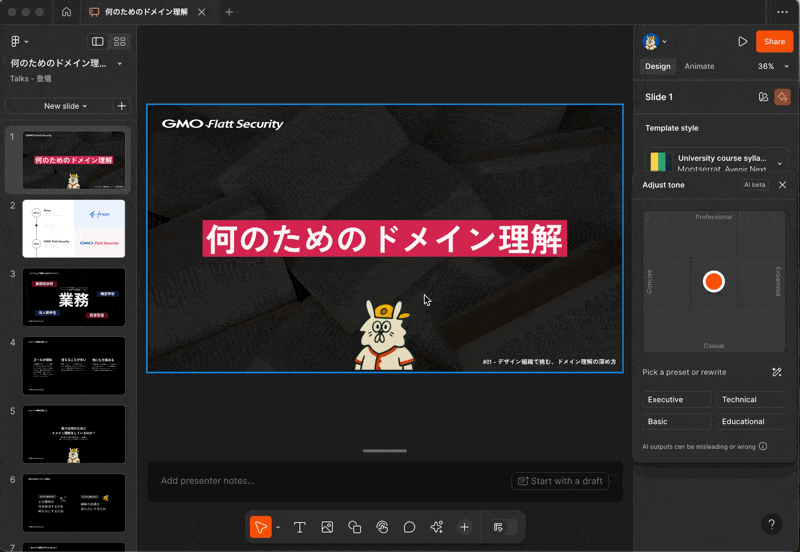The width and height of the screenshot is (800, 552).
Task: Choose the Basic tone preset
Action: tap(676, 421)
